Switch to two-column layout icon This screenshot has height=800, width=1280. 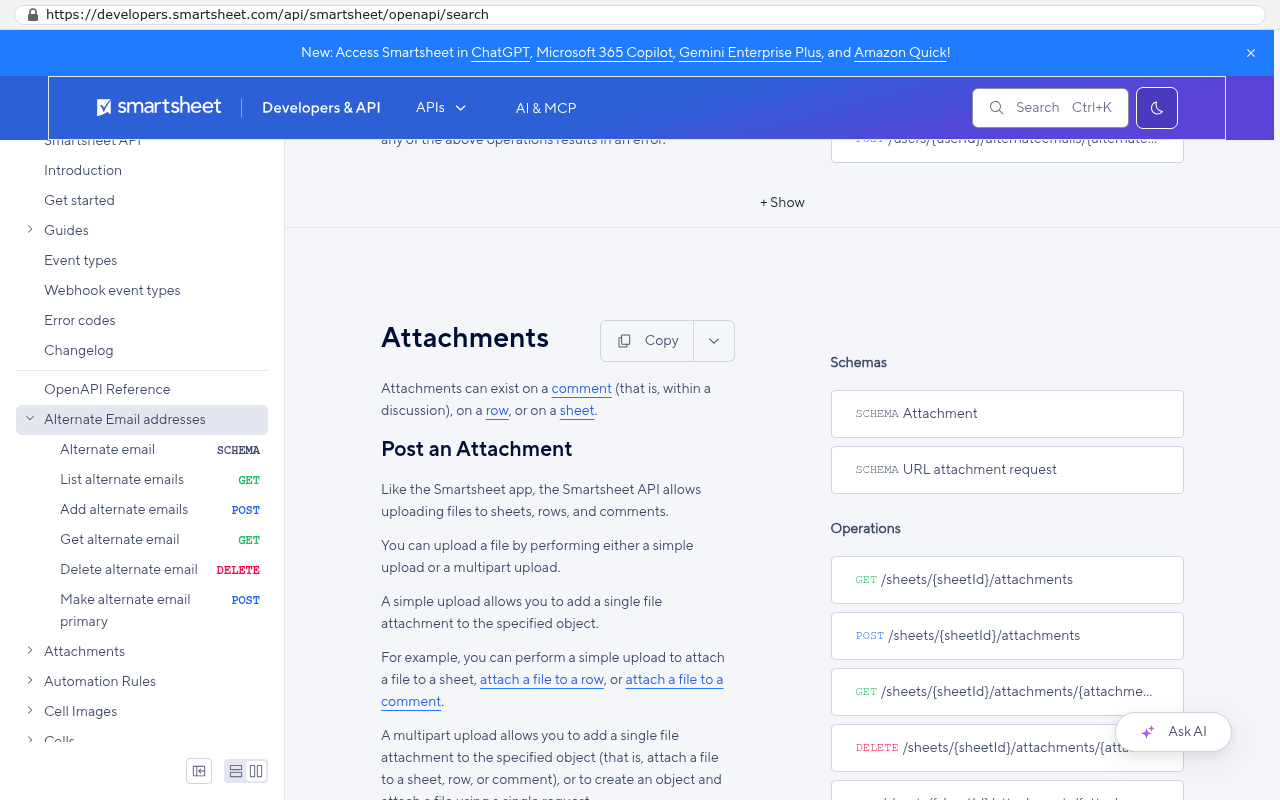click(256, 771)
